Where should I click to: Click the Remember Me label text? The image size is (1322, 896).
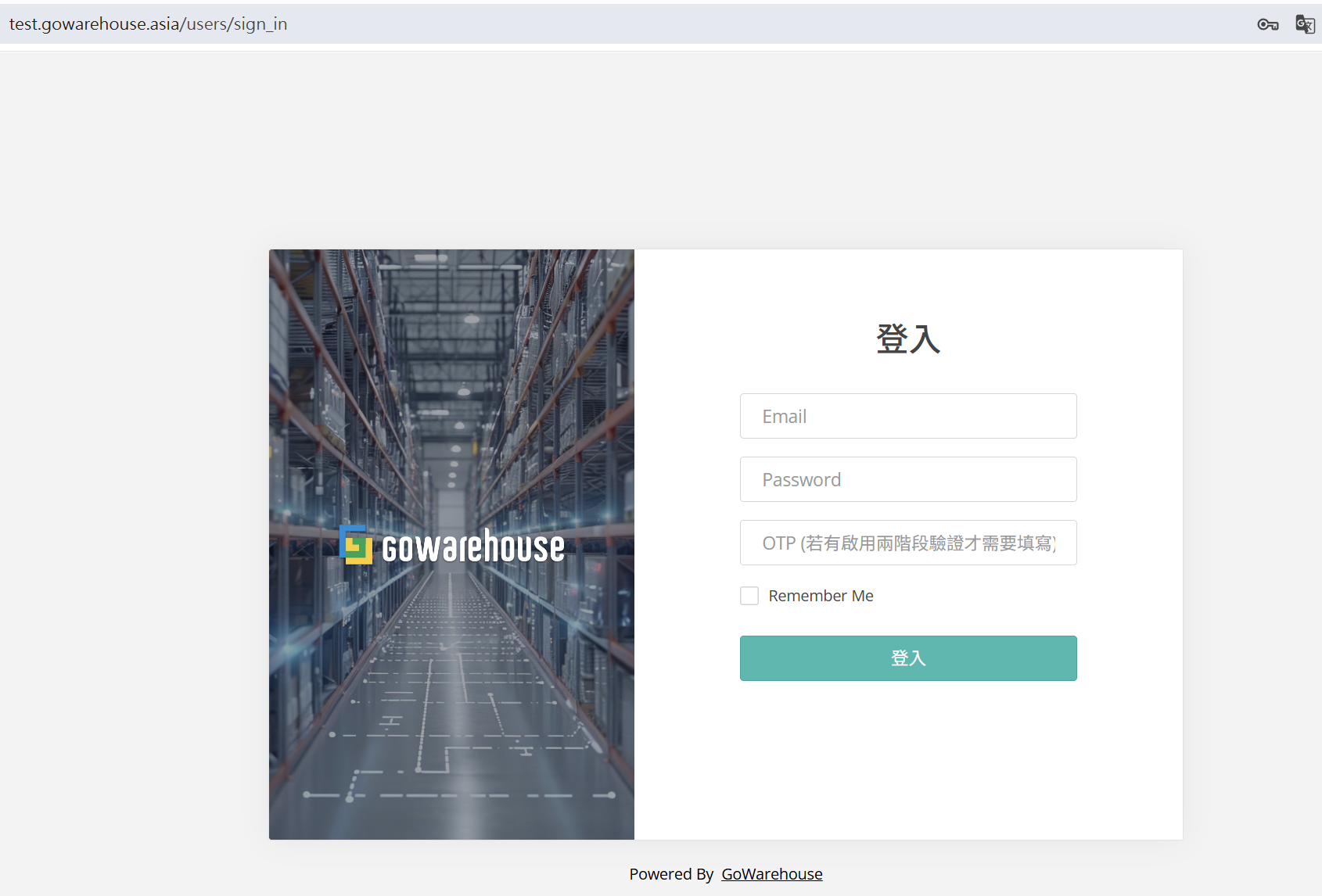[x=821, y=596]
